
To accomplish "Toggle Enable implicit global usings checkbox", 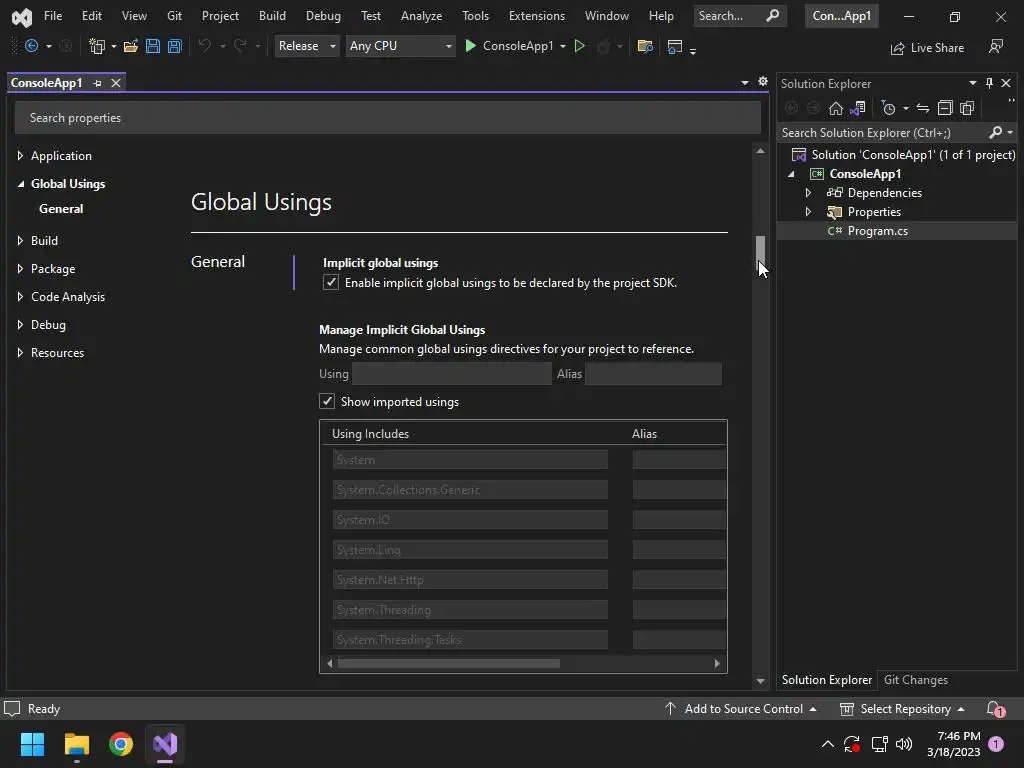I will pos(331,282).
